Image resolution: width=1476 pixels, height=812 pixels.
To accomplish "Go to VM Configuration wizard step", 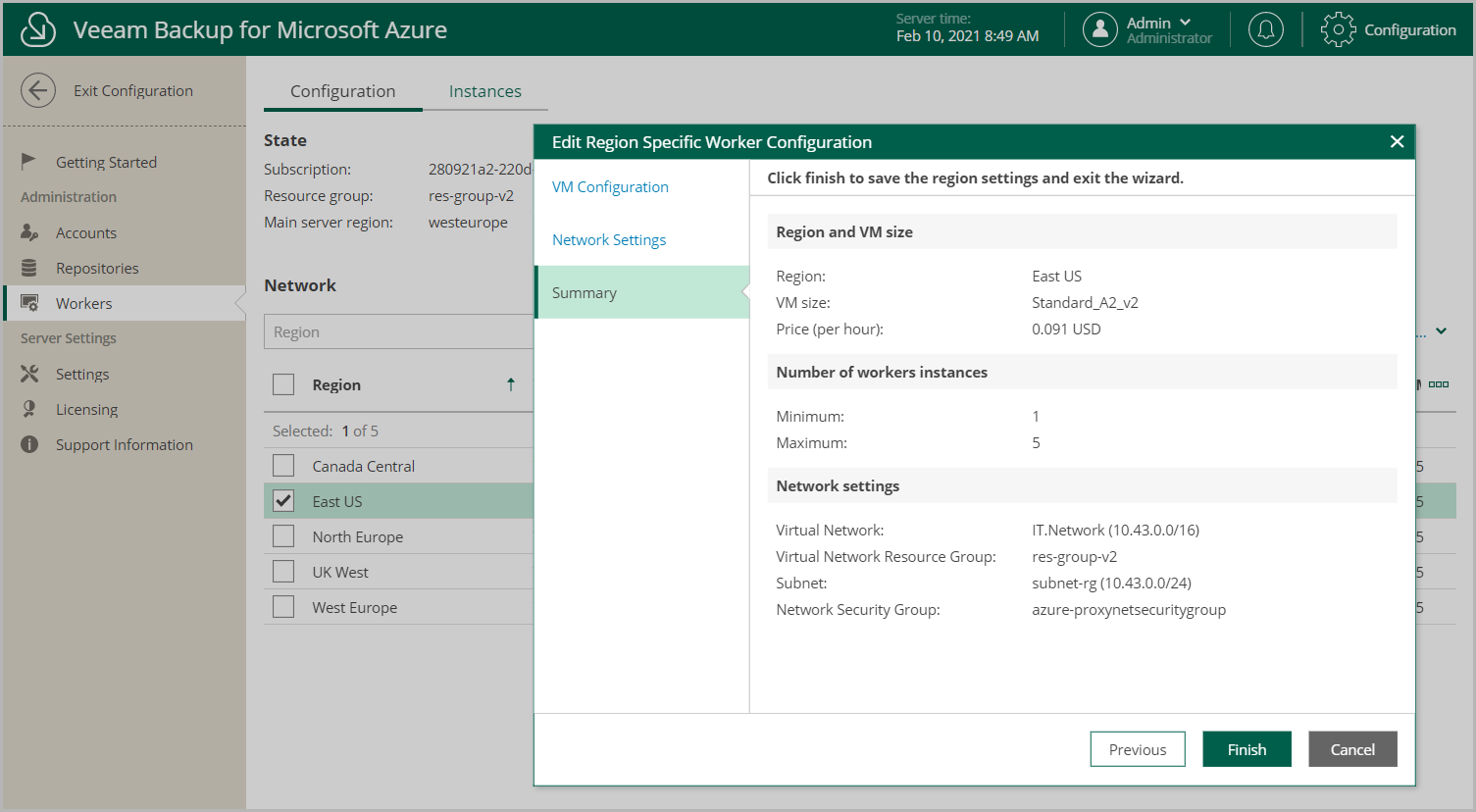I will [610, 186].
